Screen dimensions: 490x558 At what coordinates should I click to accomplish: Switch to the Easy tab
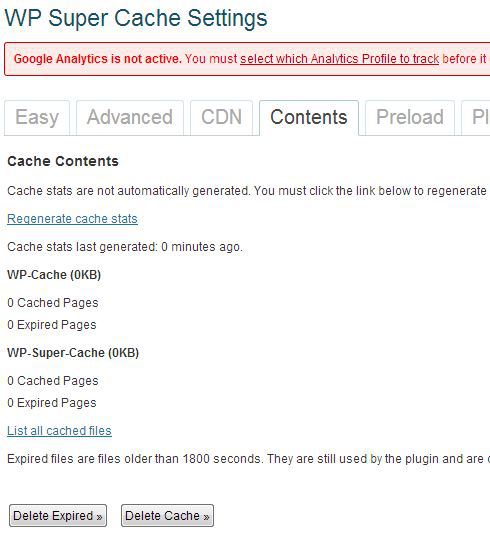37,118
